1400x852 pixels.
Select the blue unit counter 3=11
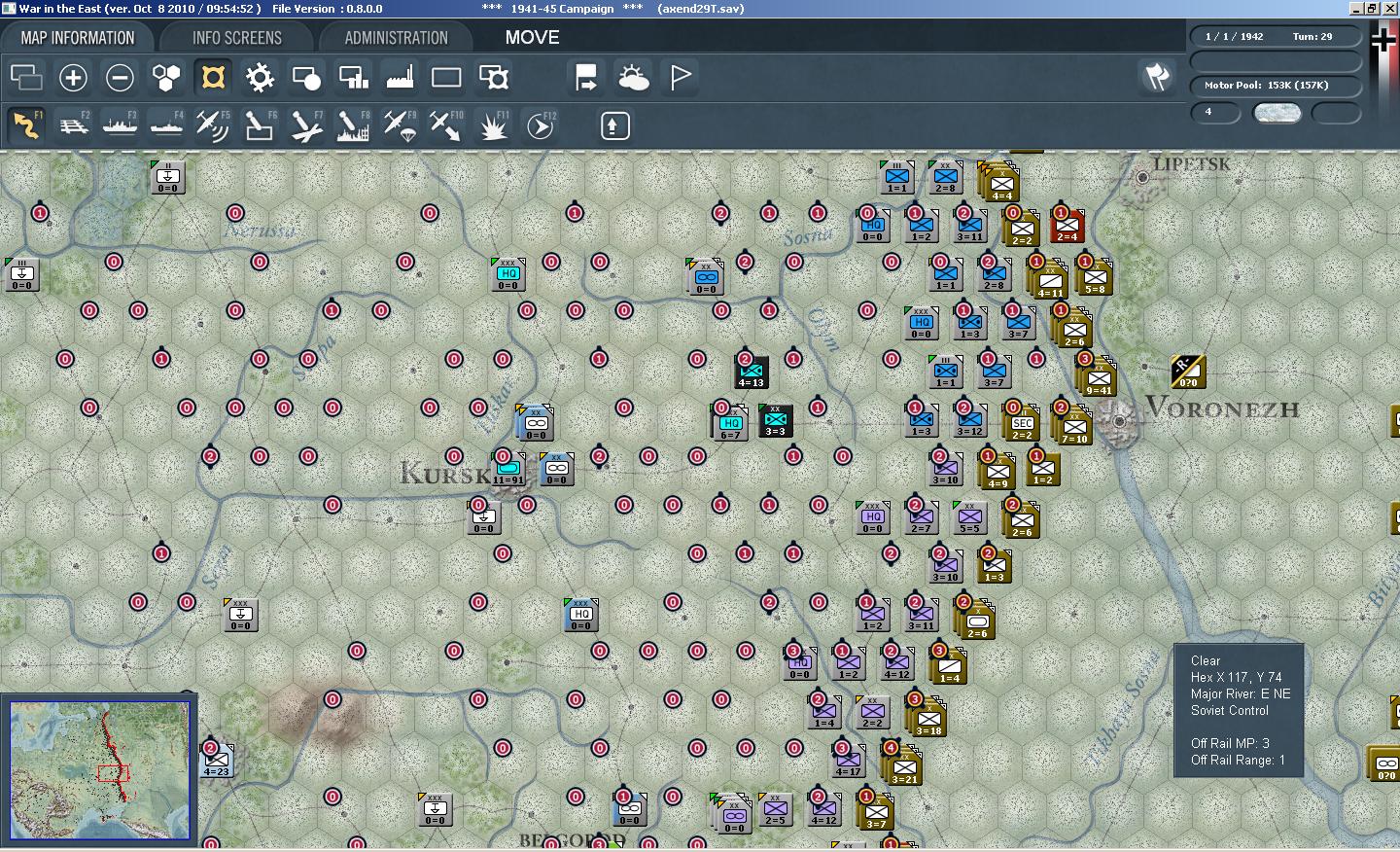click(x=969, y=226)
